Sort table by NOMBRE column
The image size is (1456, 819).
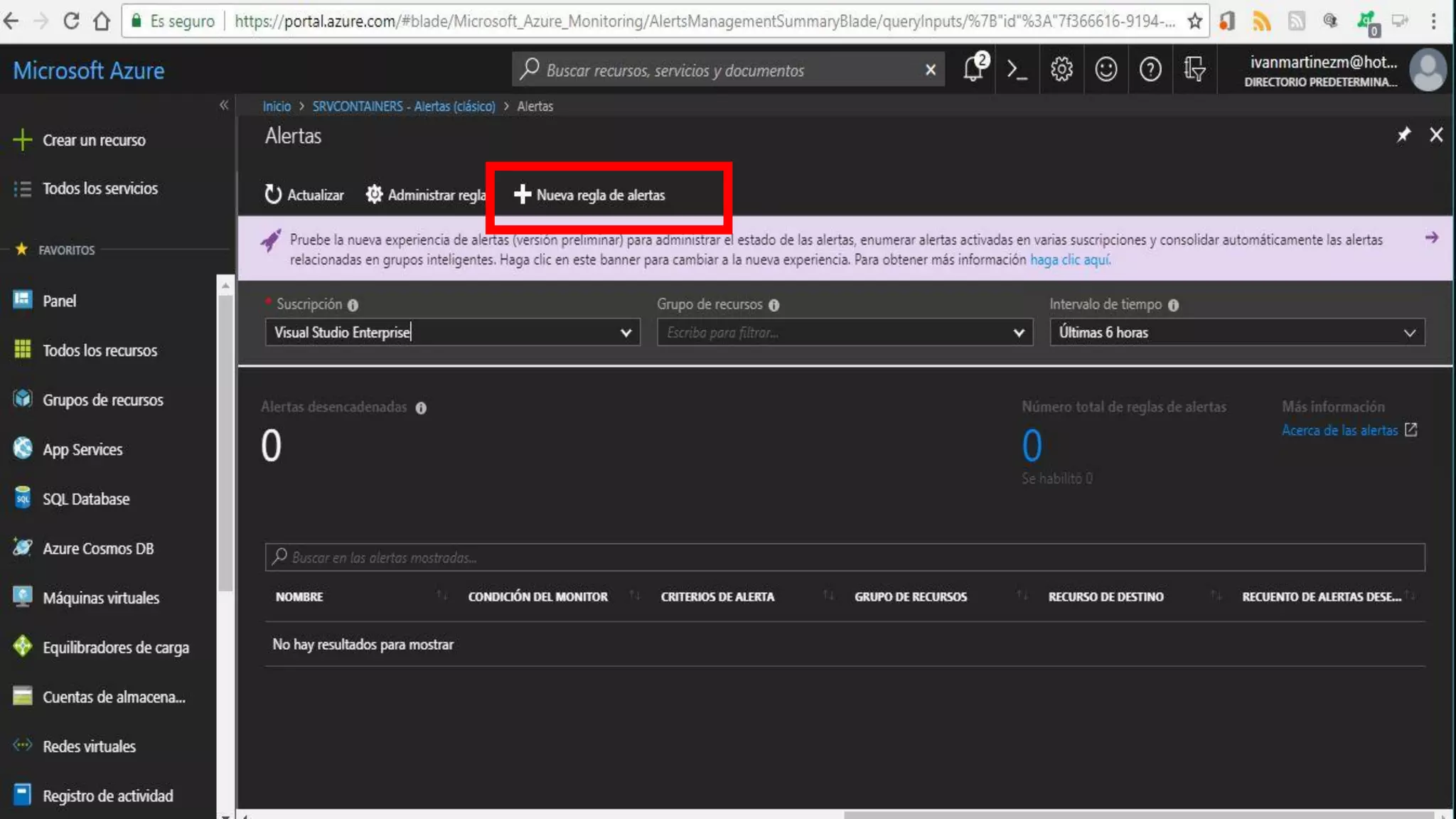pos(299,597)
